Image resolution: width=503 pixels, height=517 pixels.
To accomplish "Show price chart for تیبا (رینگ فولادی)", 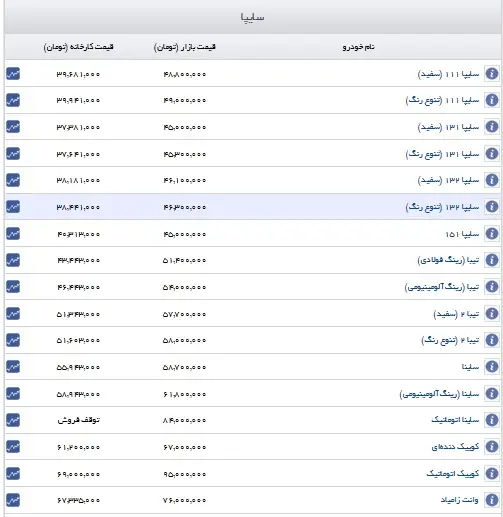I will click(x=13, y=260).
